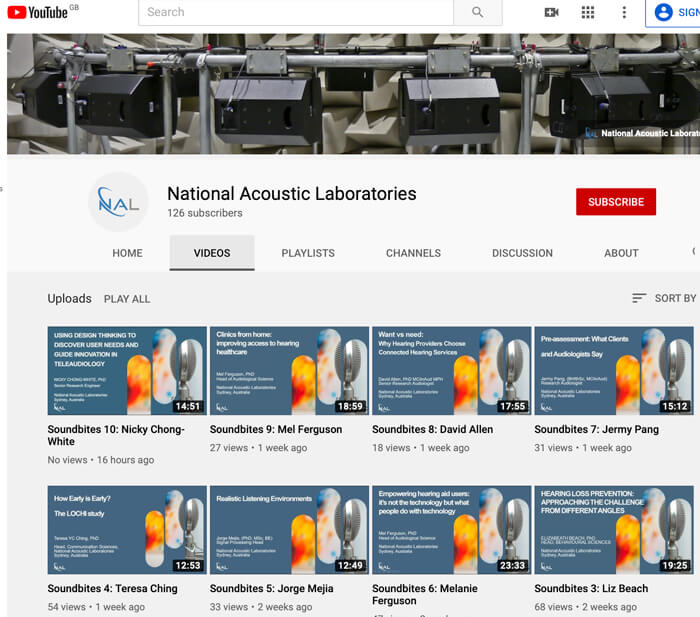Open the Sort By menu
The image size is (700, 617).
pos(664,298)
